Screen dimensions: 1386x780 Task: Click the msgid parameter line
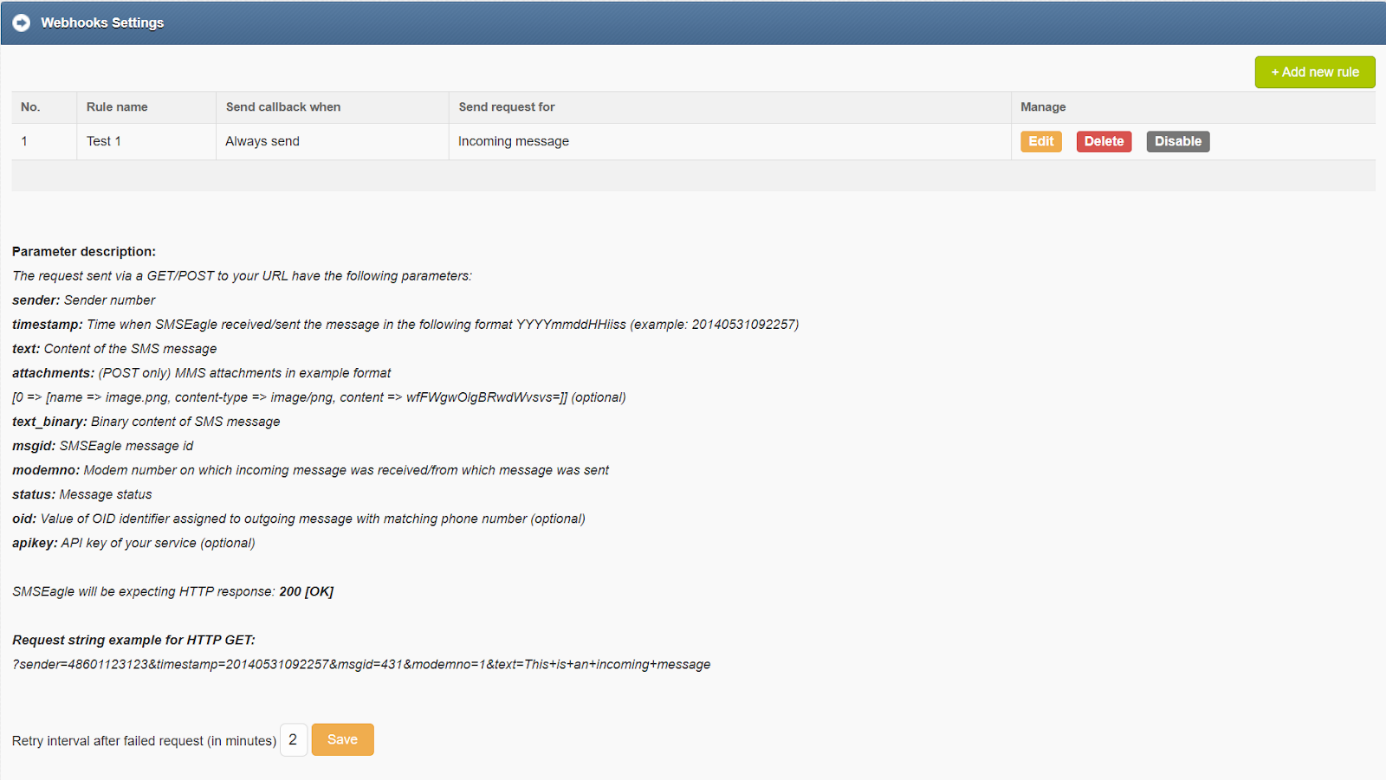(103, 446)
